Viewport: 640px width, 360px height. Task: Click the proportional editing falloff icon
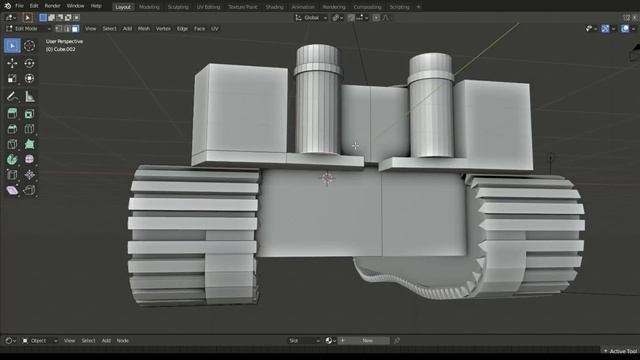386,18
